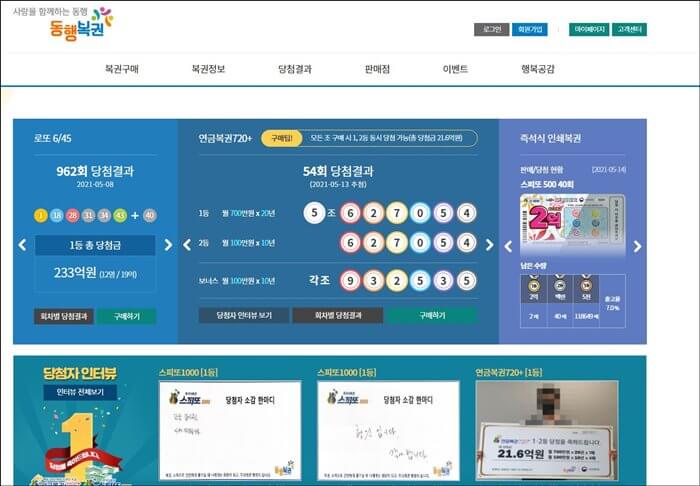700x486 pixels.
Task: Open the 연금복권720+ [1등] winner photo
Action: point(547,430)
